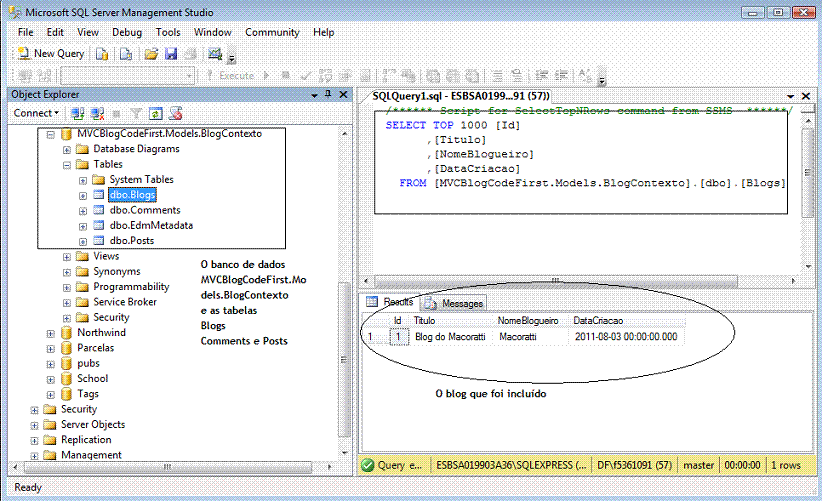Screen dimensions: 822x501
Task: Click the New Query toolbar button
Action: [x=51, y=53]
